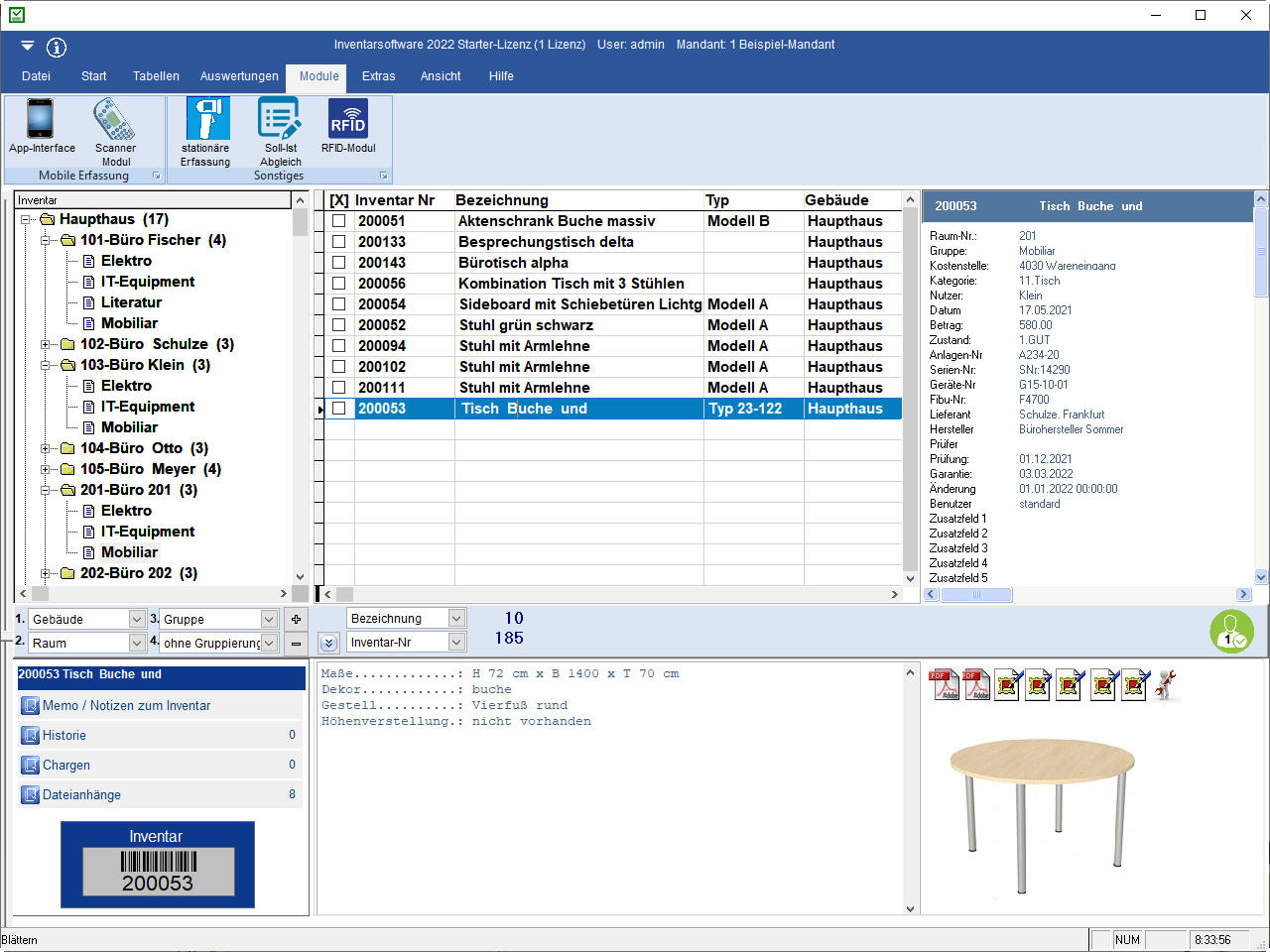Check the box for 200053 Tisch Buche
This screenshot has width=1270, height=952.
click(x=338, y=409)
